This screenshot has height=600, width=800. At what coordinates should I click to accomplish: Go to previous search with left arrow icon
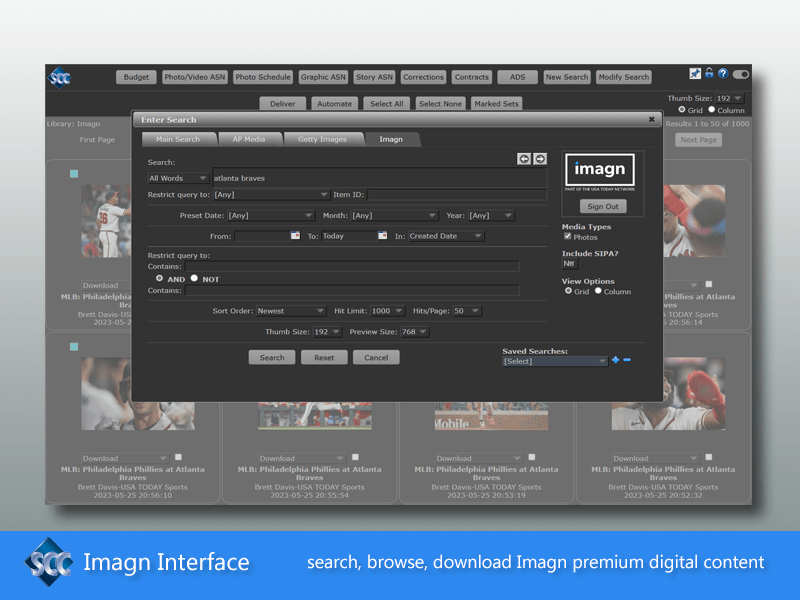523,159
